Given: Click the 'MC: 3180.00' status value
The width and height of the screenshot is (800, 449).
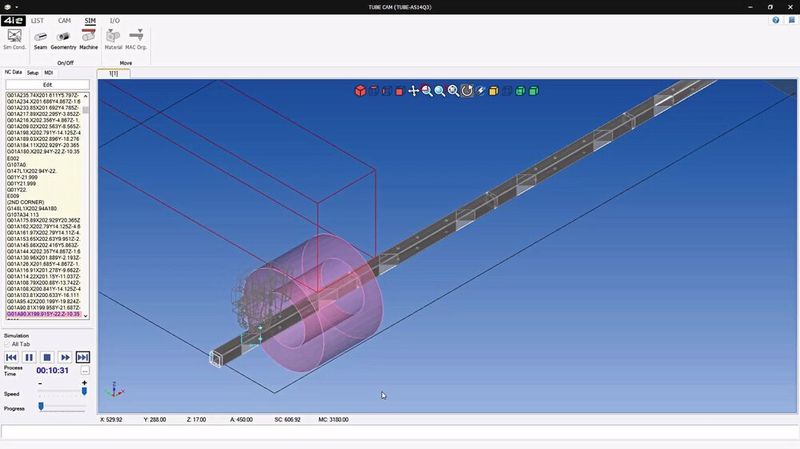Looking at the screenshot, I should coord(333,419).
